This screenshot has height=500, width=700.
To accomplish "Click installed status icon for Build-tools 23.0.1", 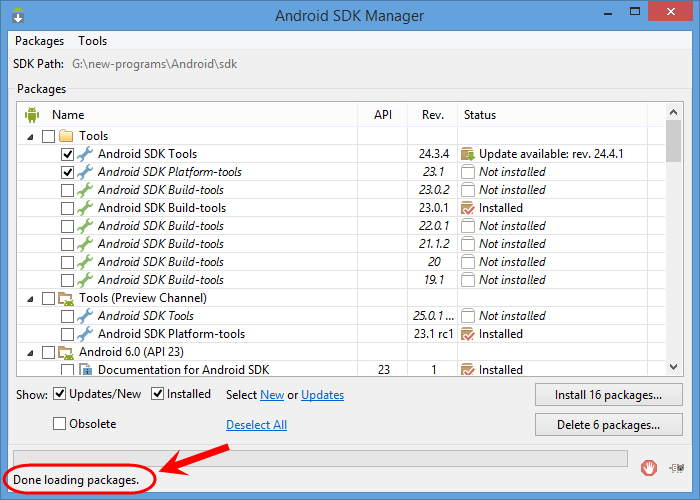I will pos(467,208).
